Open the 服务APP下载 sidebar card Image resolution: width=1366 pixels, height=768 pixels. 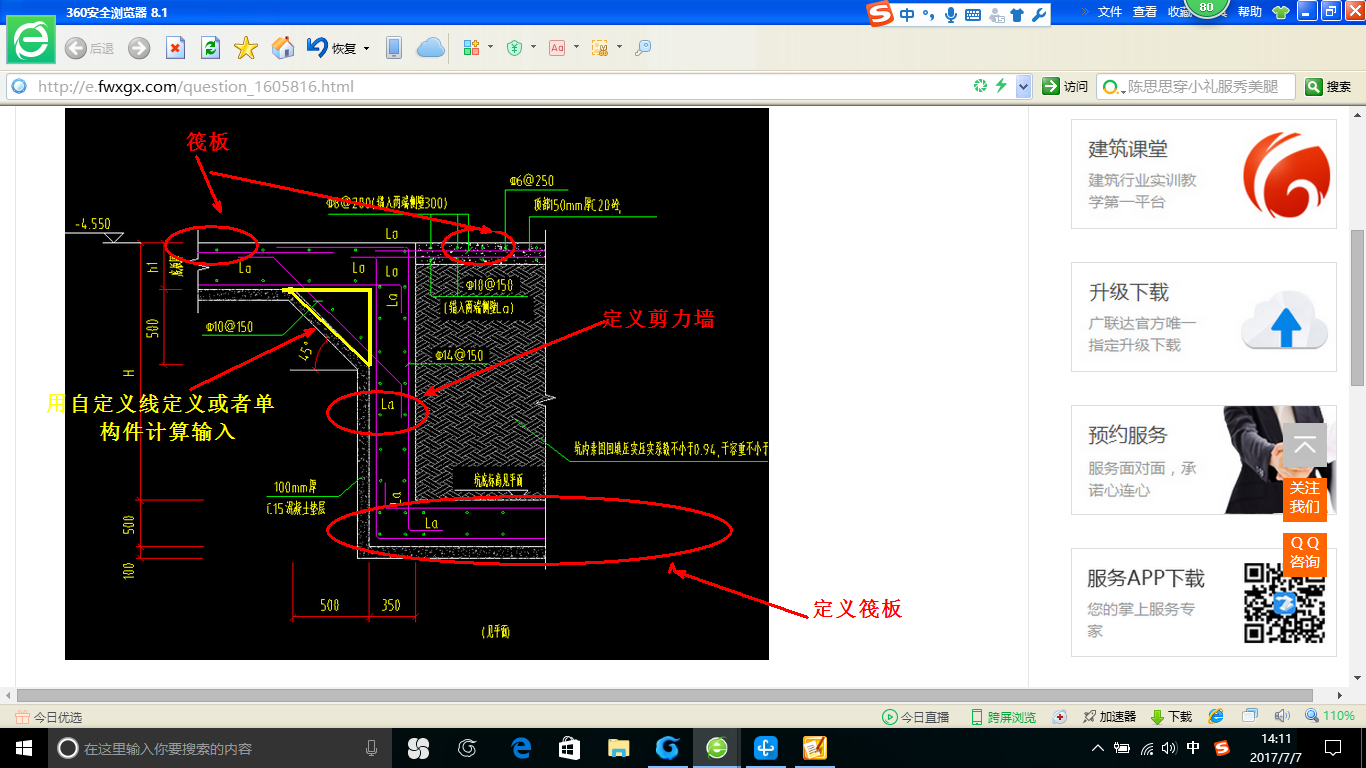click(x=1203, y=602)
